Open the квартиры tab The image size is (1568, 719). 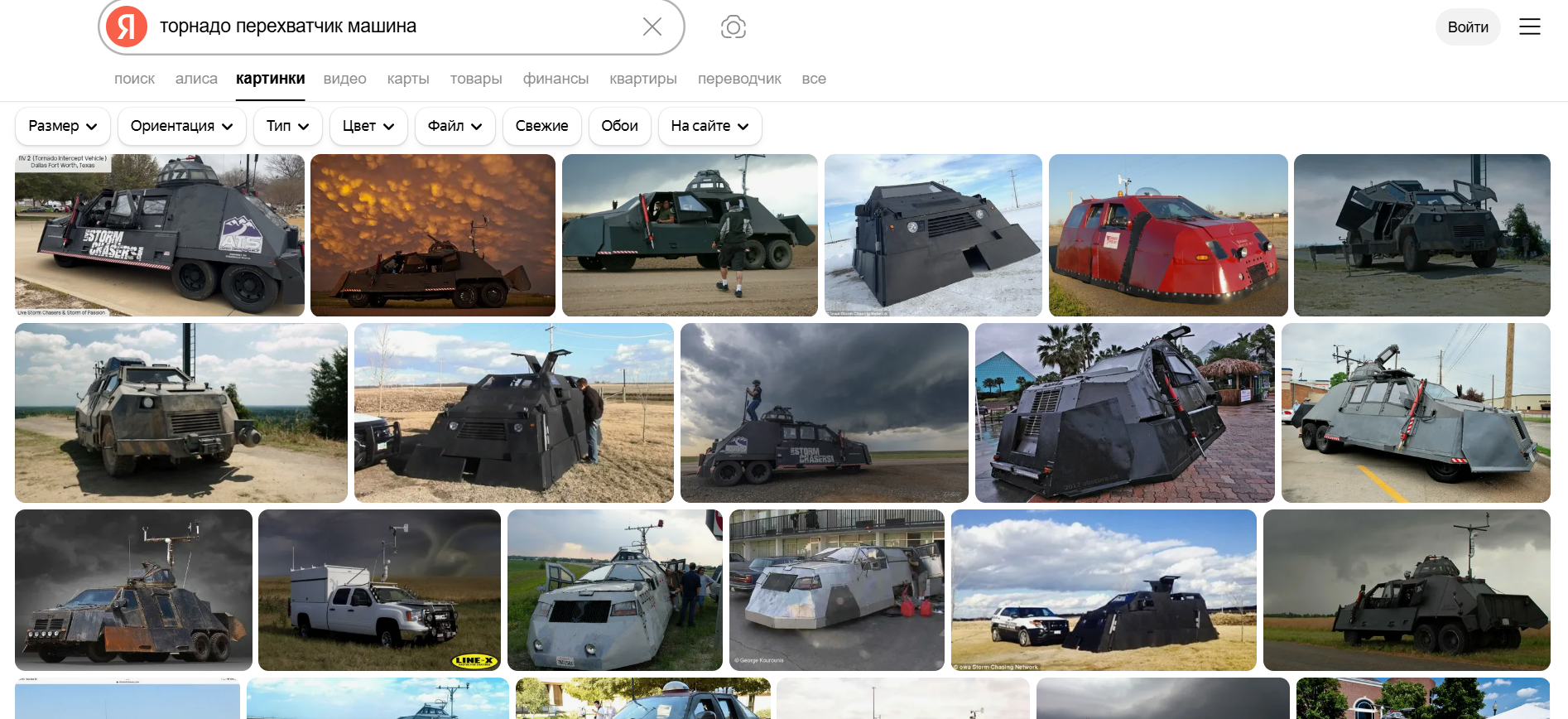[643, 79]
